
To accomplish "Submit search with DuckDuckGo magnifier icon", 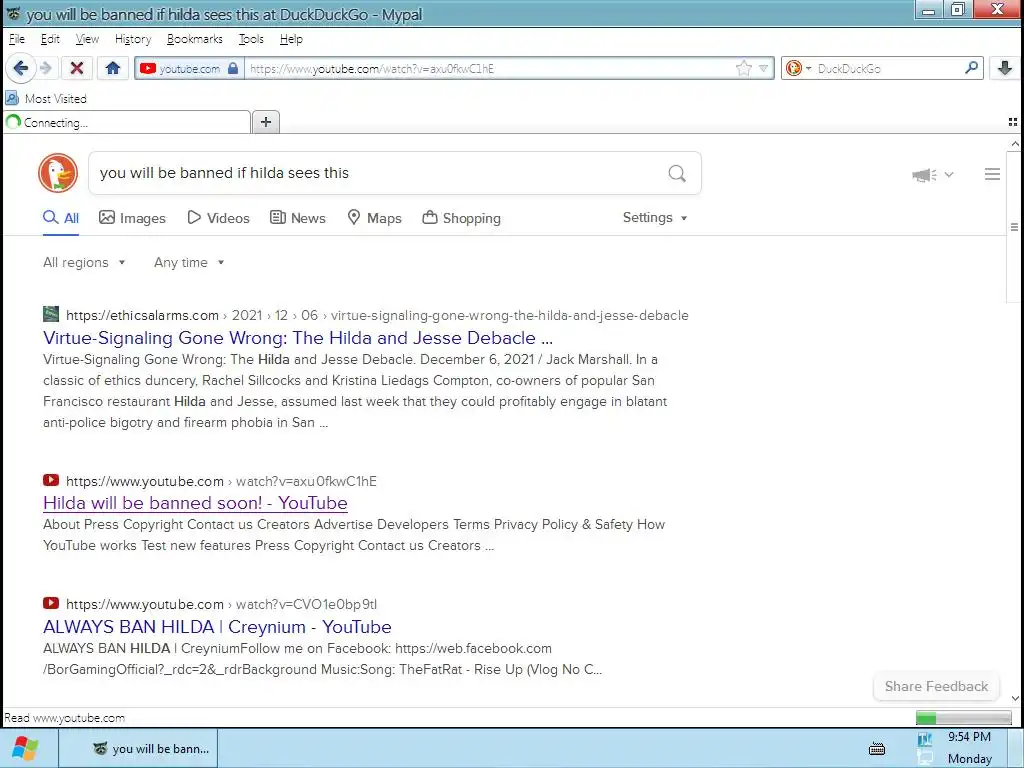I will coord(677,173).
